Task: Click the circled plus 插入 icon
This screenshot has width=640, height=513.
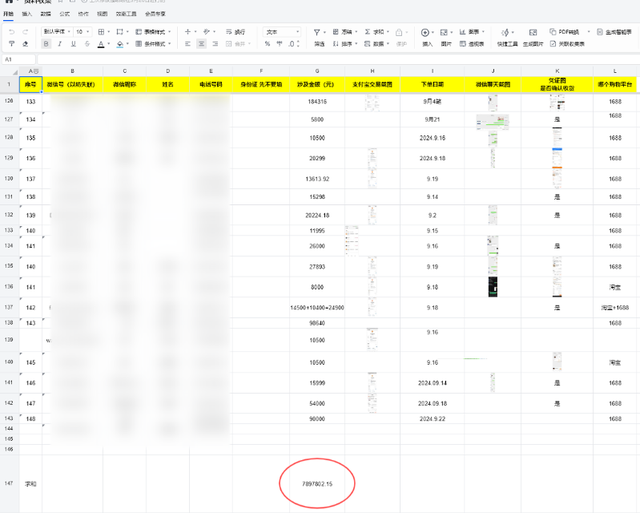Action: point(425,32)
